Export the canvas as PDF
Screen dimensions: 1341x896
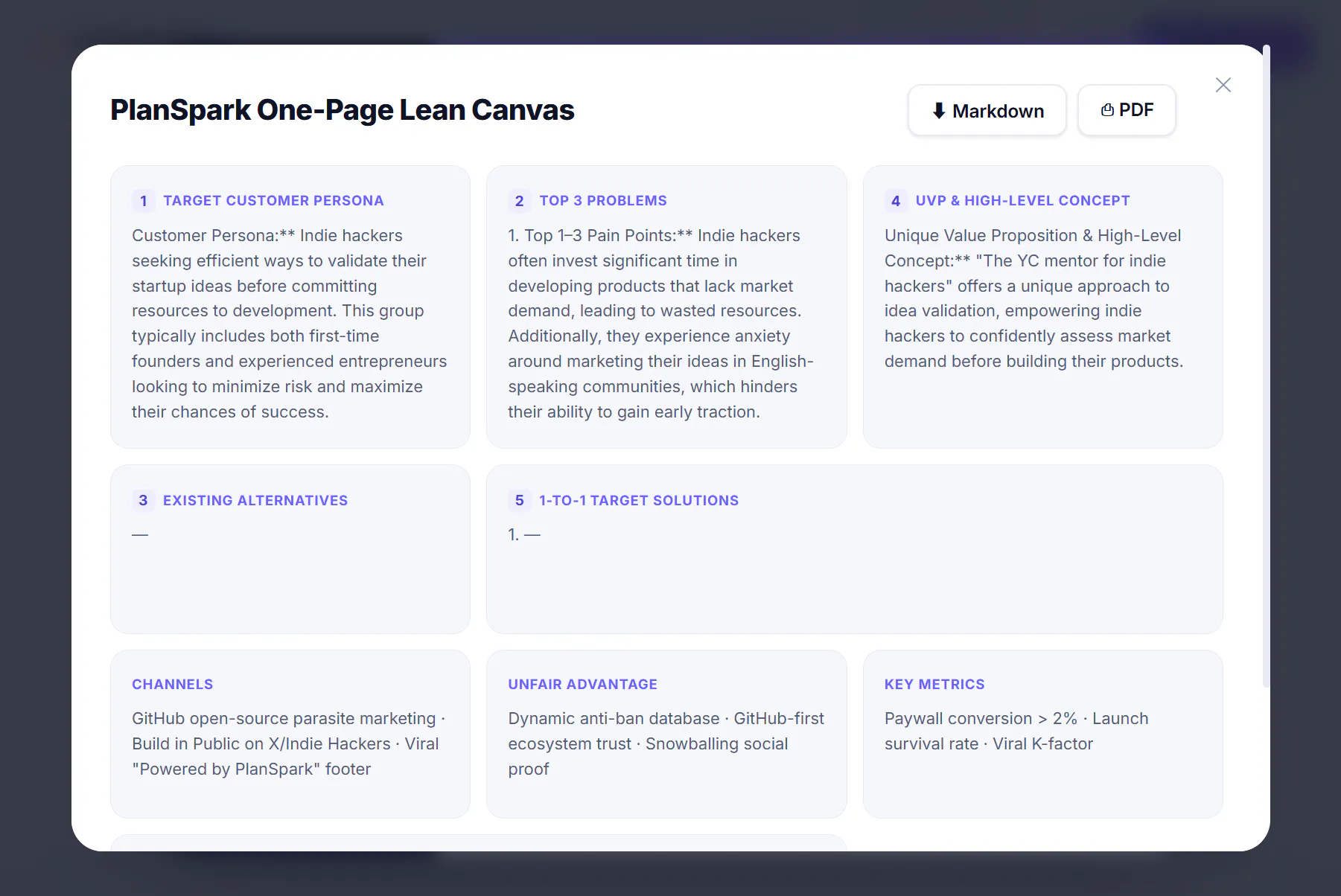click(x=1127, y=110)
